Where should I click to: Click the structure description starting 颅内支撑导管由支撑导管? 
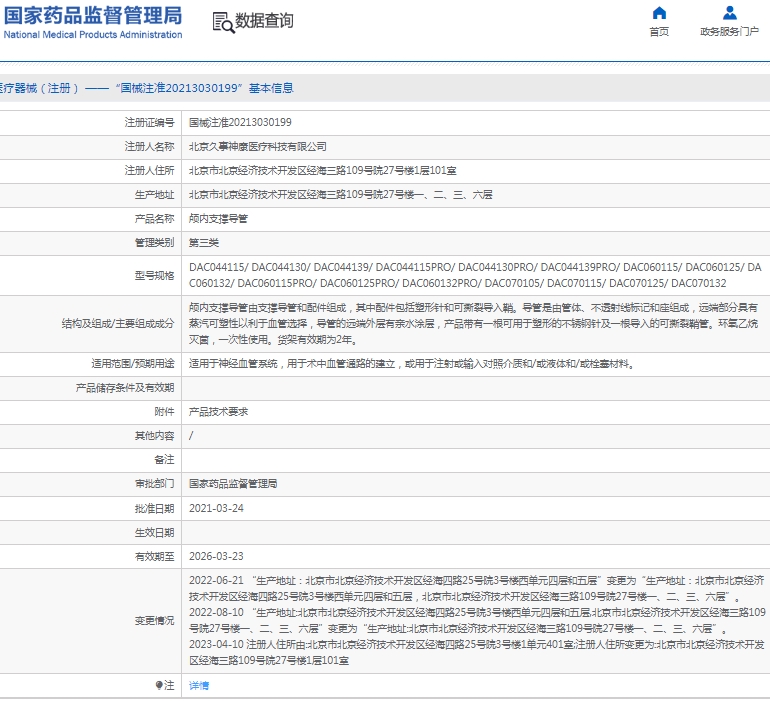pos(473,323)
